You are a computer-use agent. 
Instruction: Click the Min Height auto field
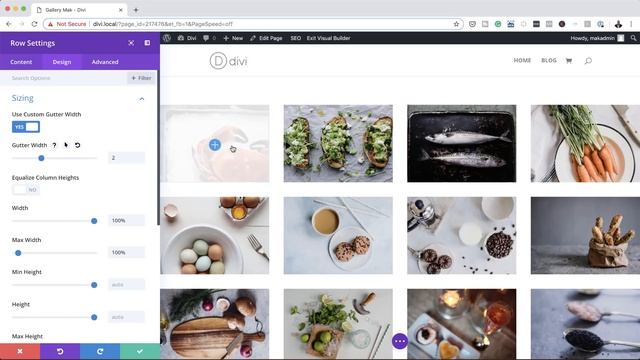coord(127,284)
